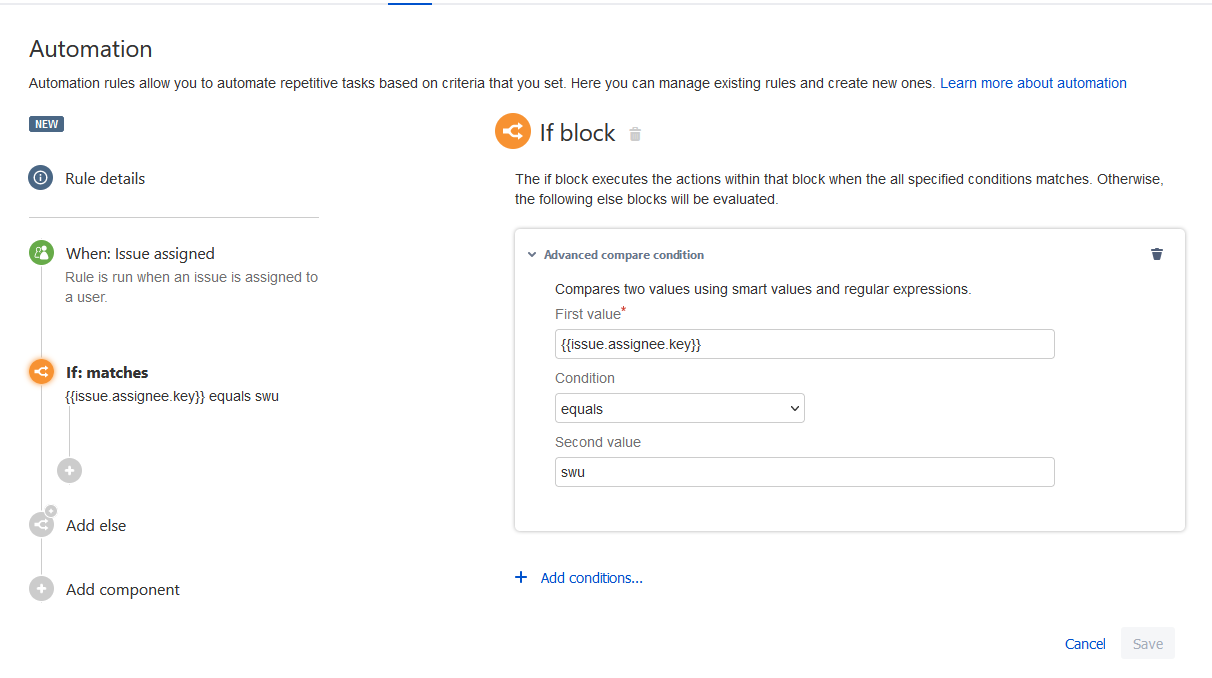The width and height of the screenshot is (1212, 678).
Task: Select the Rule details item
Action: [x=105, y=178]
